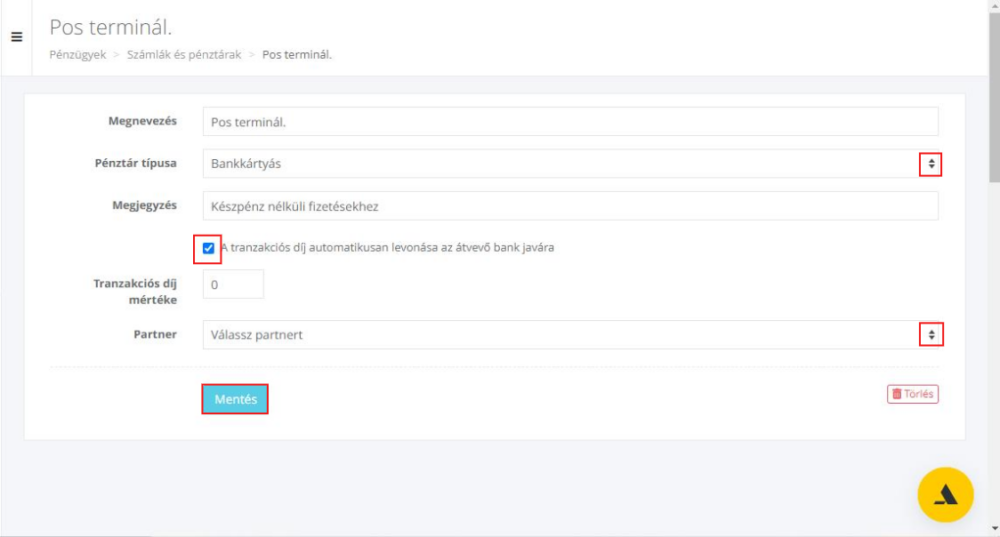1000x537 pixels.
Task: Toggle automatic transaction fee deduction checkbox
Action: (x=209, y=248)
